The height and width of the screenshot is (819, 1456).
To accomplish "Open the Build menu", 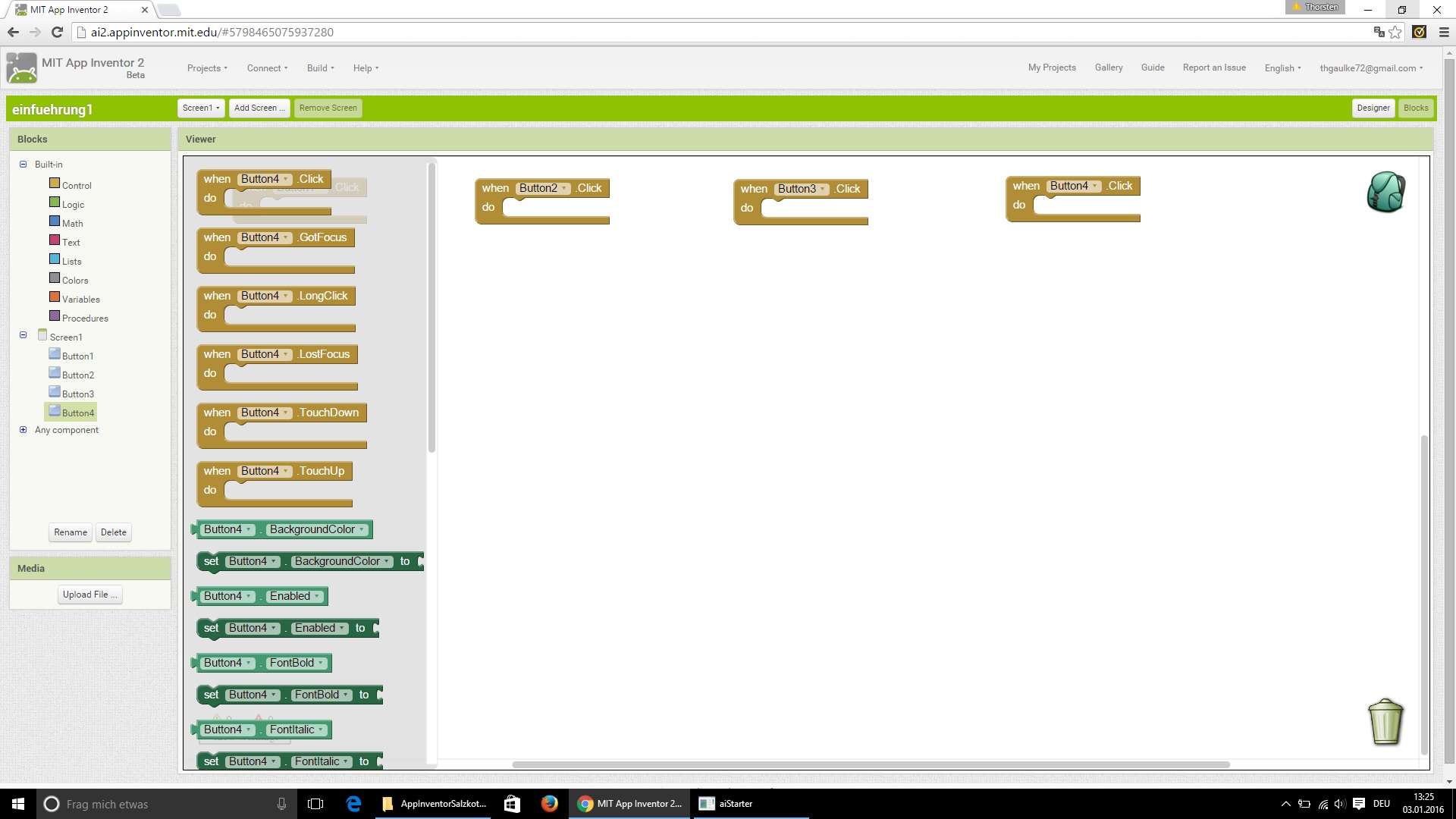I will coord(320,68).
